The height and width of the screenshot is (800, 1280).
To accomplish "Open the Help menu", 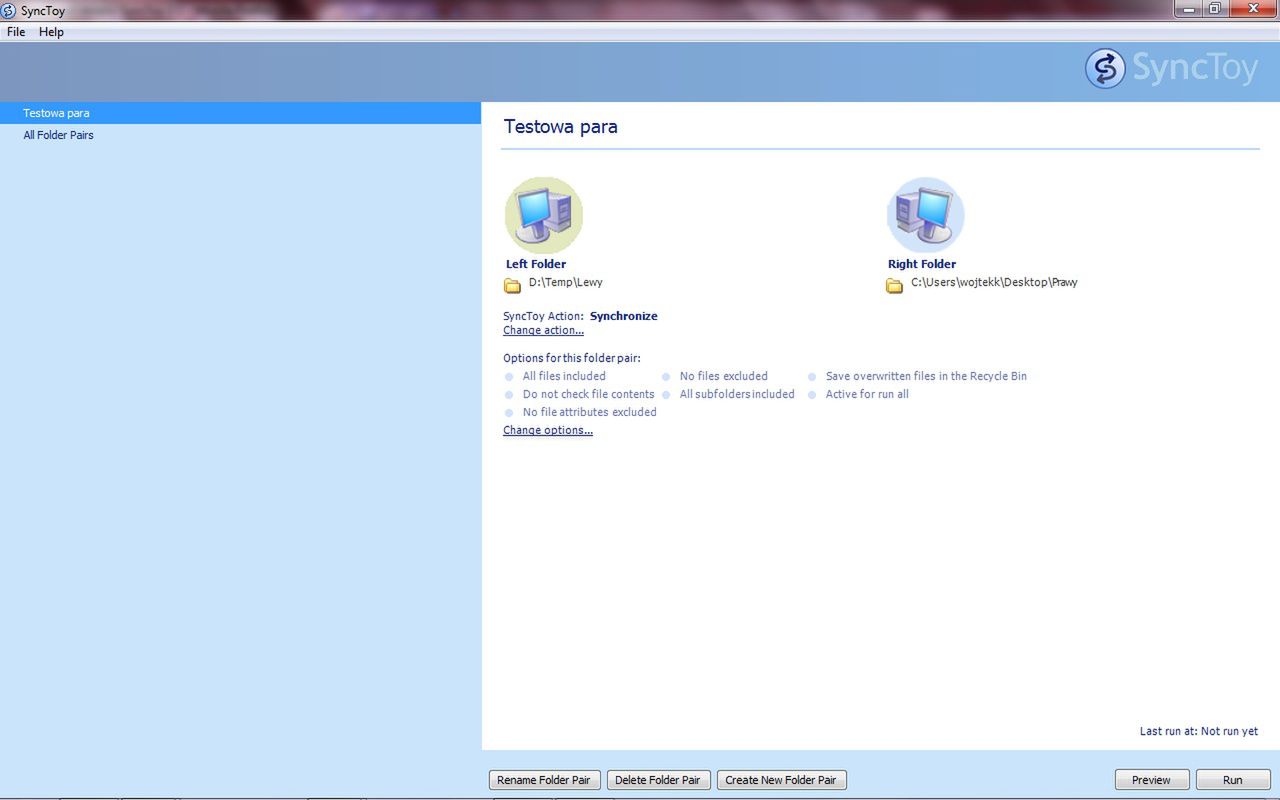I will [51, 32].
